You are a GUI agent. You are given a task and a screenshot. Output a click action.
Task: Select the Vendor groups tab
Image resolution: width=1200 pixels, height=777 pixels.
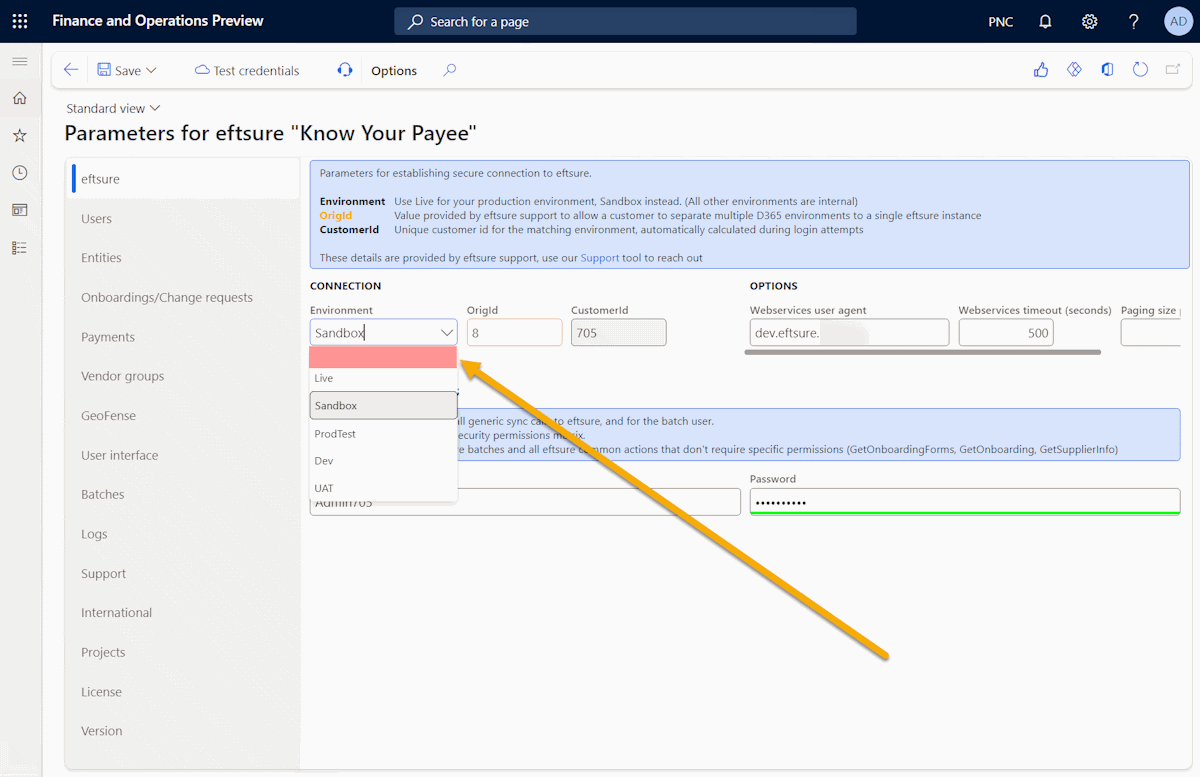point(183,376)
